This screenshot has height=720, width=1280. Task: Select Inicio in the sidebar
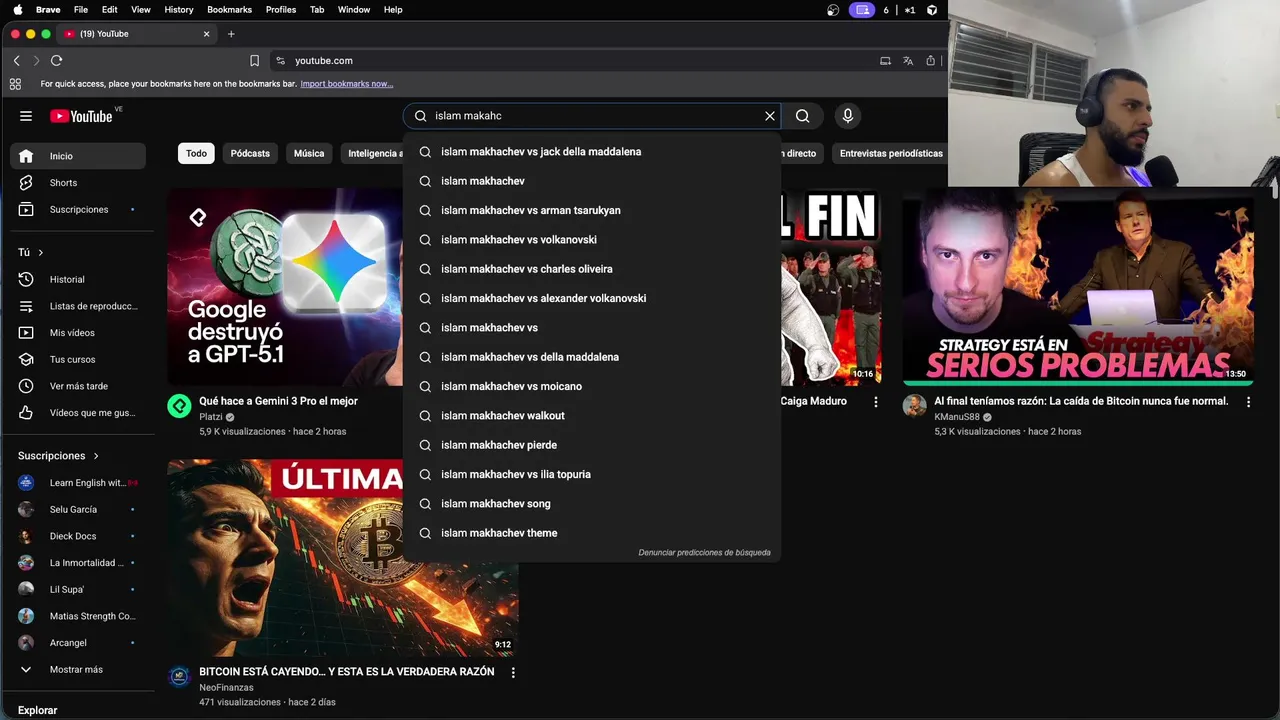tap(78, 156)
